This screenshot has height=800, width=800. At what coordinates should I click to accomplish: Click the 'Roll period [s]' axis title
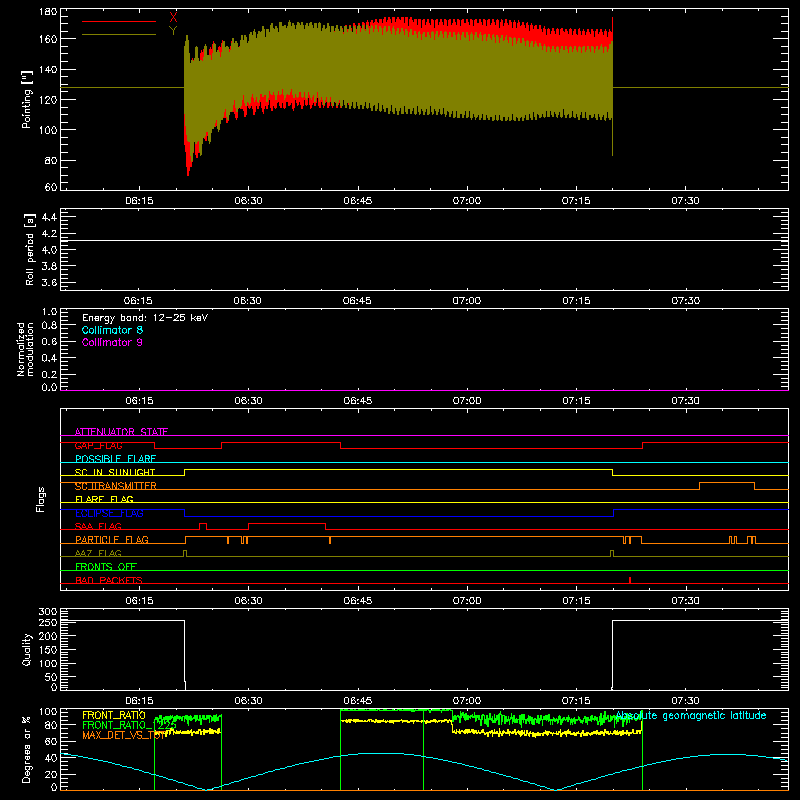[29, 249]
